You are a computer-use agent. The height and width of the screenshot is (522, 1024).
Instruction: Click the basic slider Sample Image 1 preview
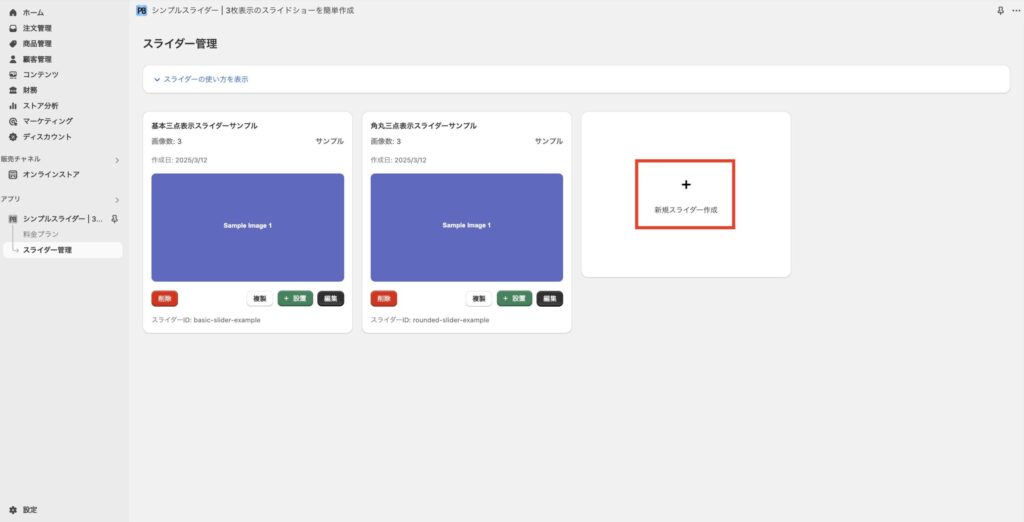(248, 227)
